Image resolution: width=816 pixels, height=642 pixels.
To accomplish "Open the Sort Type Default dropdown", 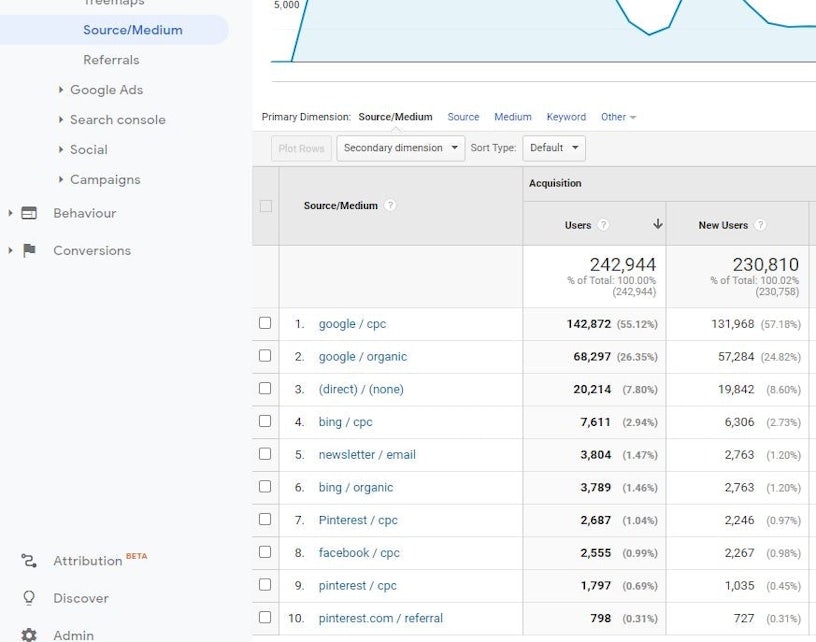I will click(x=554, y=148).
